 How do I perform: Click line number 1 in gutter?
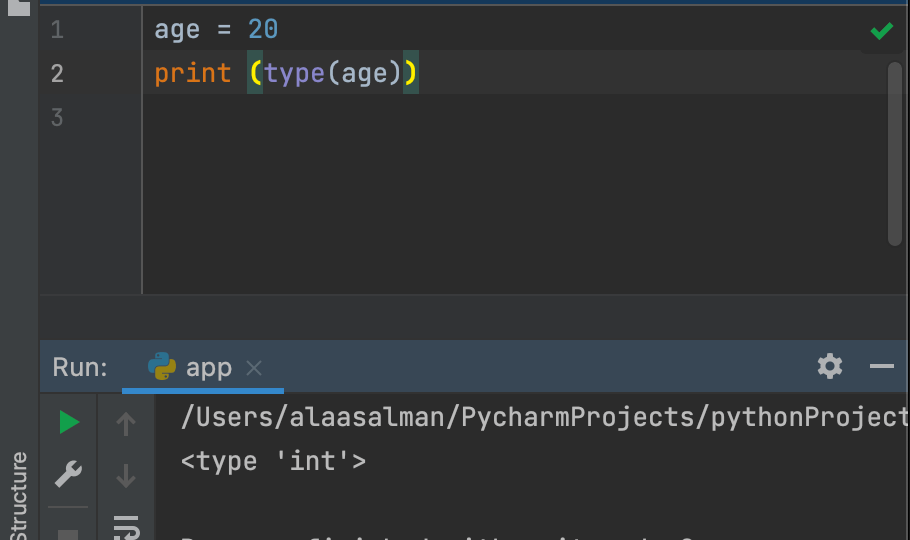pos(57,30)
